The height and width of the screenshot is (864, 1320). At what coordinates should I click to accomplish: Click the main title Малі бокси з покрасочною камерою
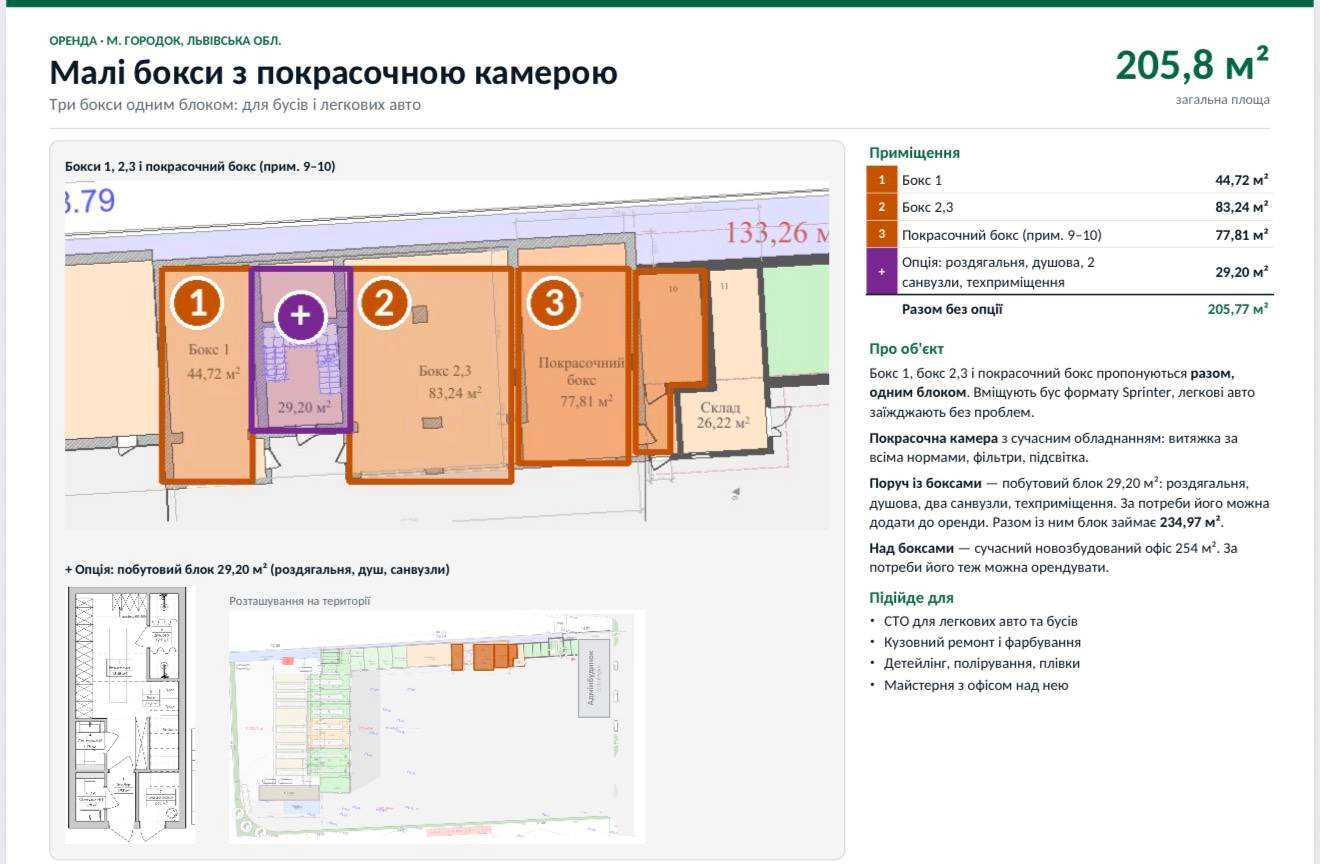[334, 73]
